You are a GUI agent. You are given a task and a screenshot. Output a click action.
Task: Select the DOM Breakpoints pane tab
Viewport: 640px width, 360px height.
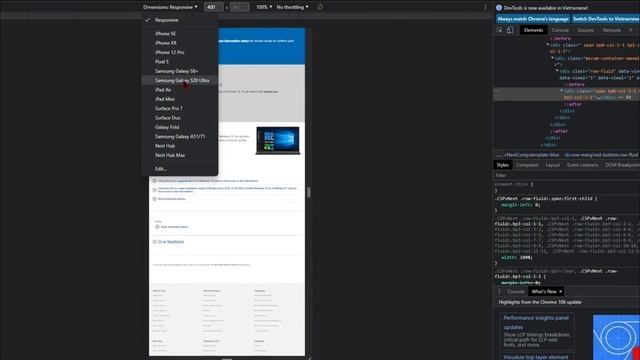click(x=622, y=165)
